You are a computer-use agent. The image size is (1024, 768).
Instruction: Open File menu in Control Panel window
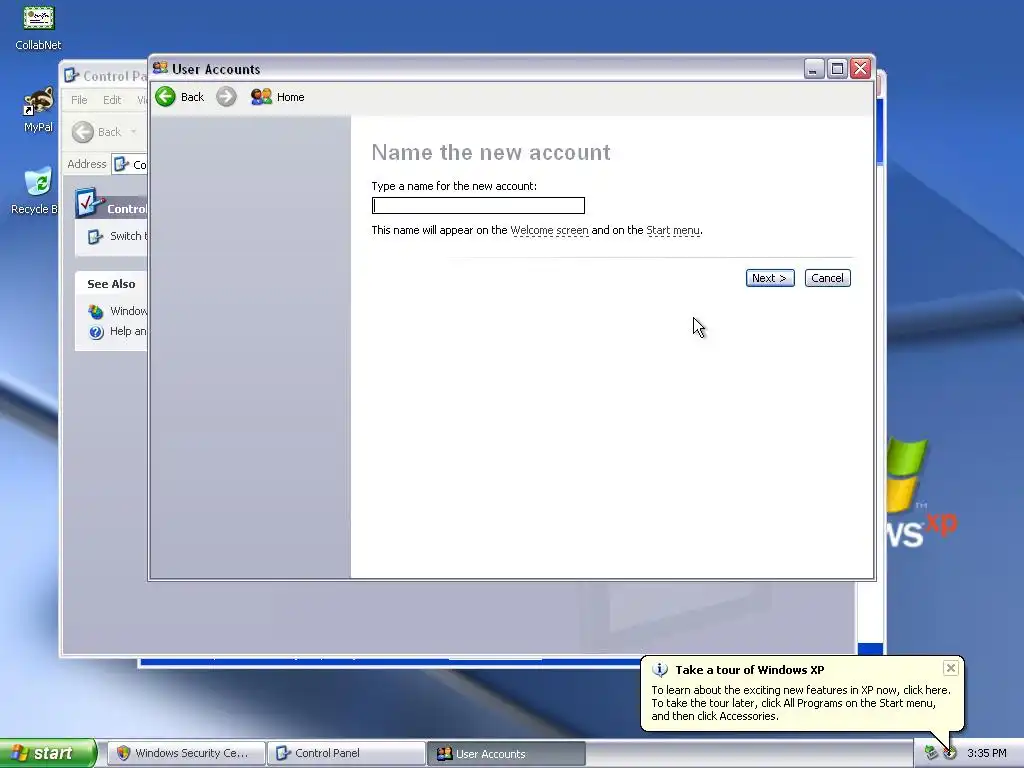click(79, 100)
